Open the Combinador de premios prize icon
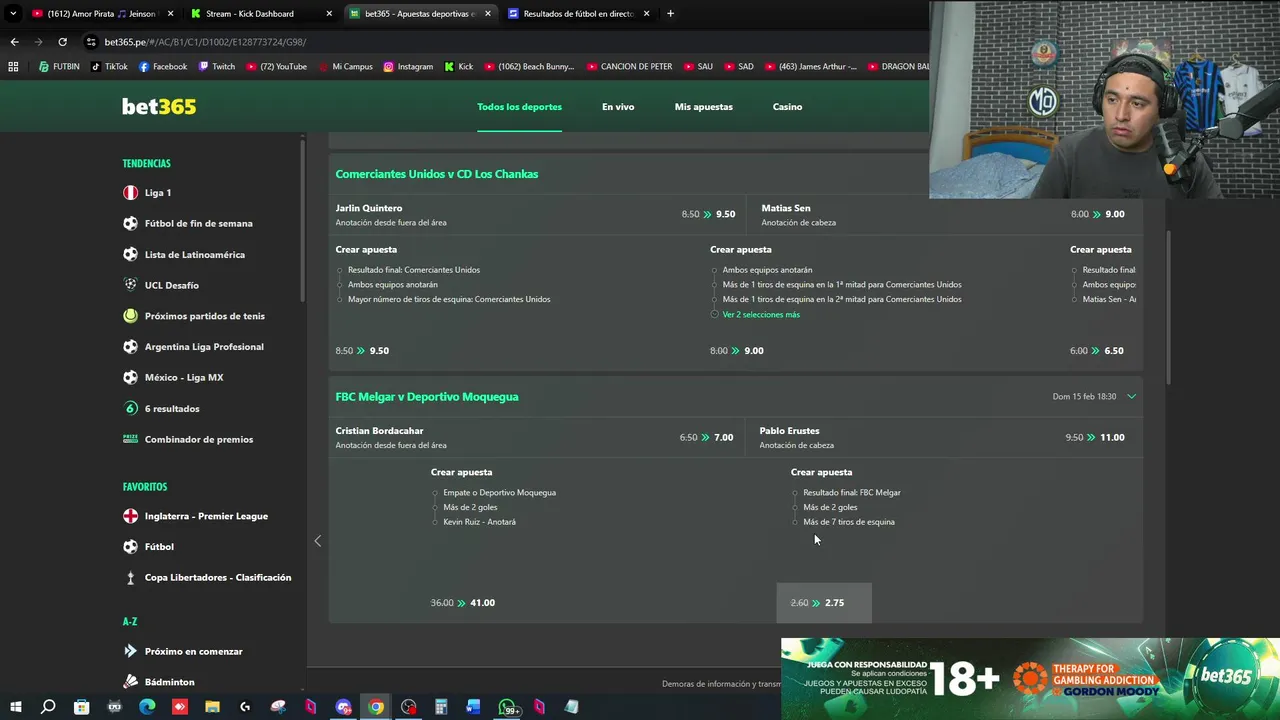The width and height of the screenshot is (1280, 720). click(130, 439)
